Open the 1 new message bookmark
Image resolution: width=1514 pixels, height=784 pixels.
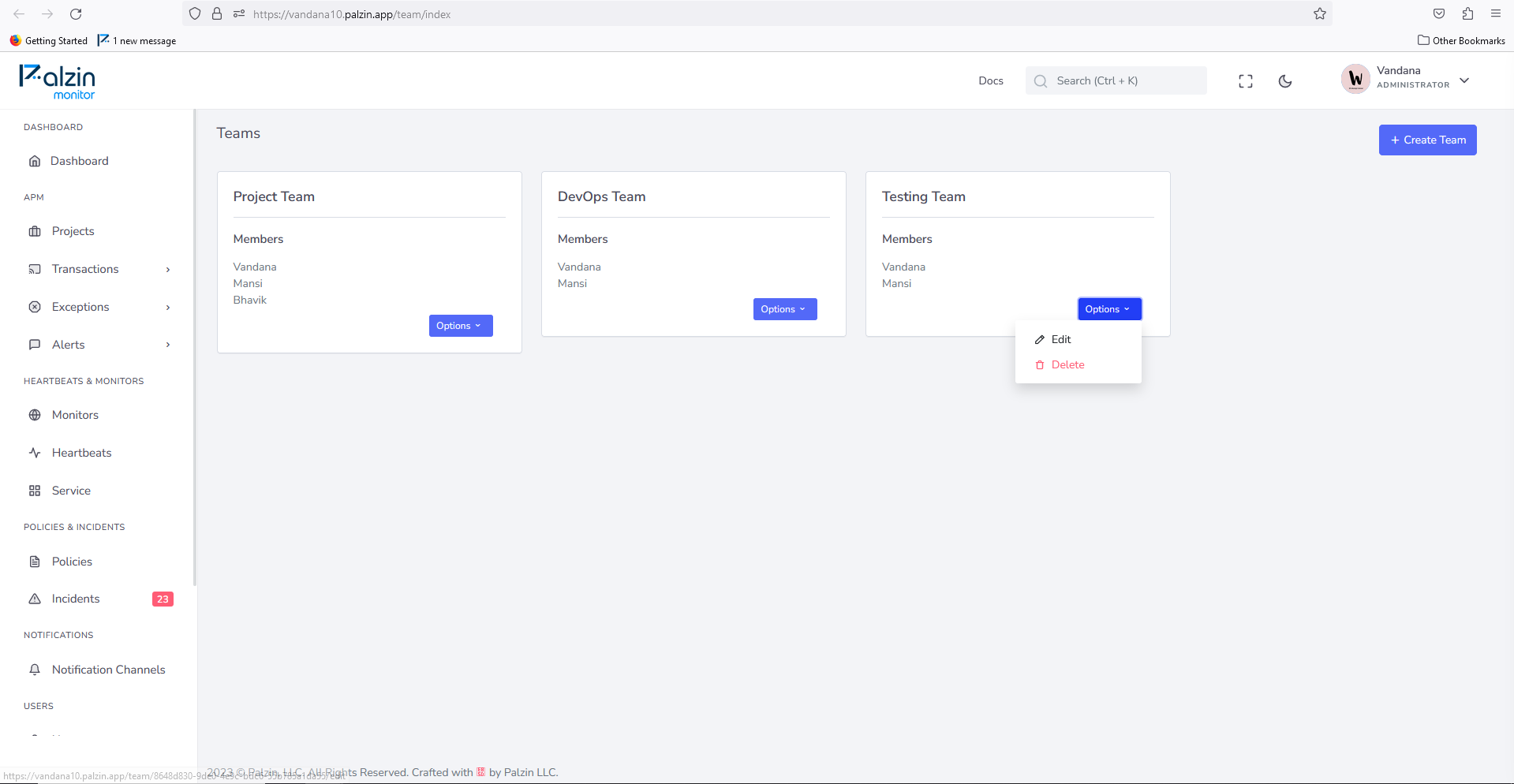point(136,40)
